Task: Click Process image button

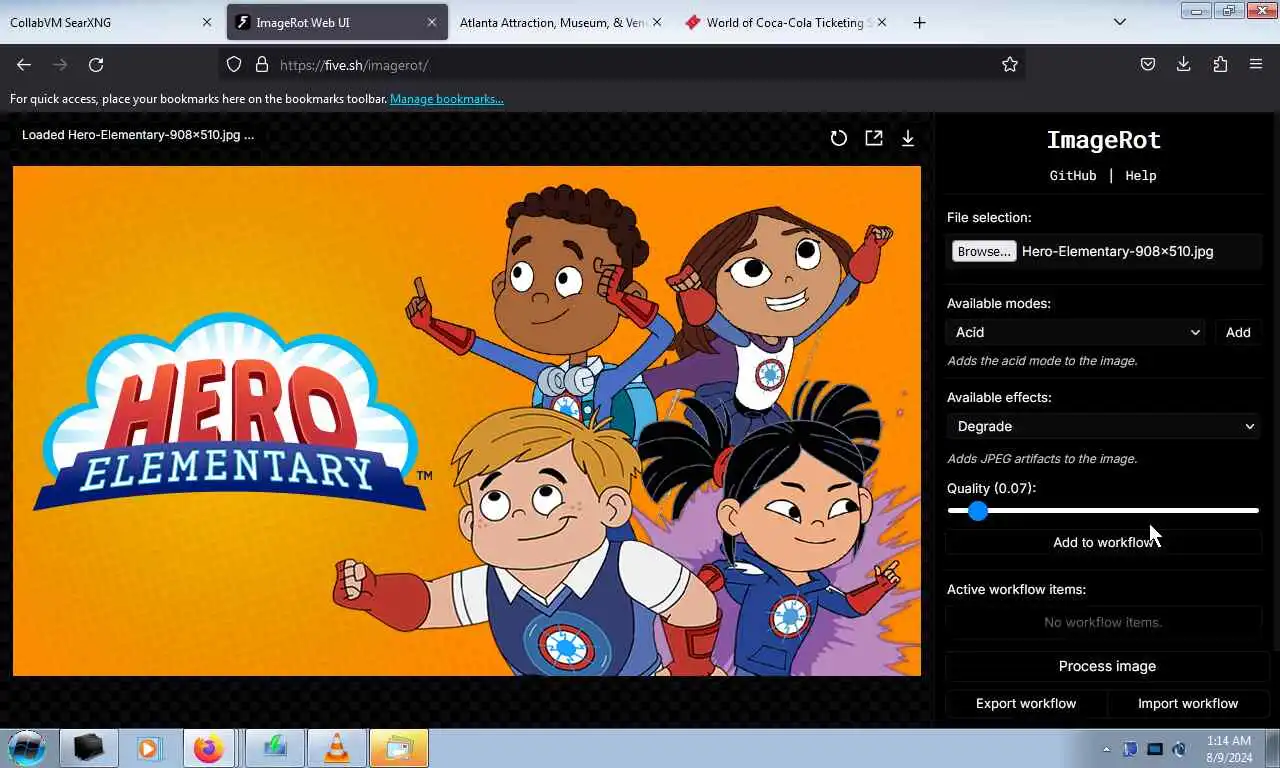Action: pos(1107,666)
